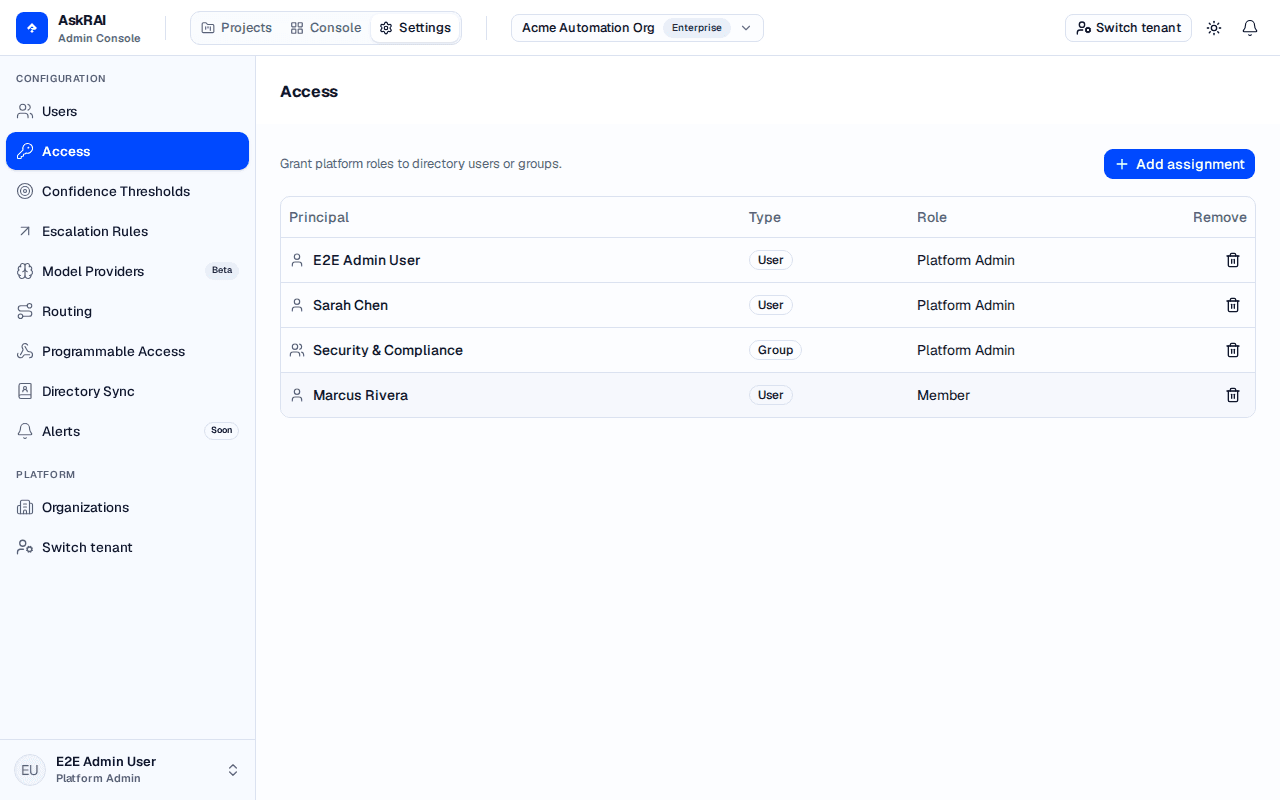Click the Escalation Rules arrow icon

(25, 231)
